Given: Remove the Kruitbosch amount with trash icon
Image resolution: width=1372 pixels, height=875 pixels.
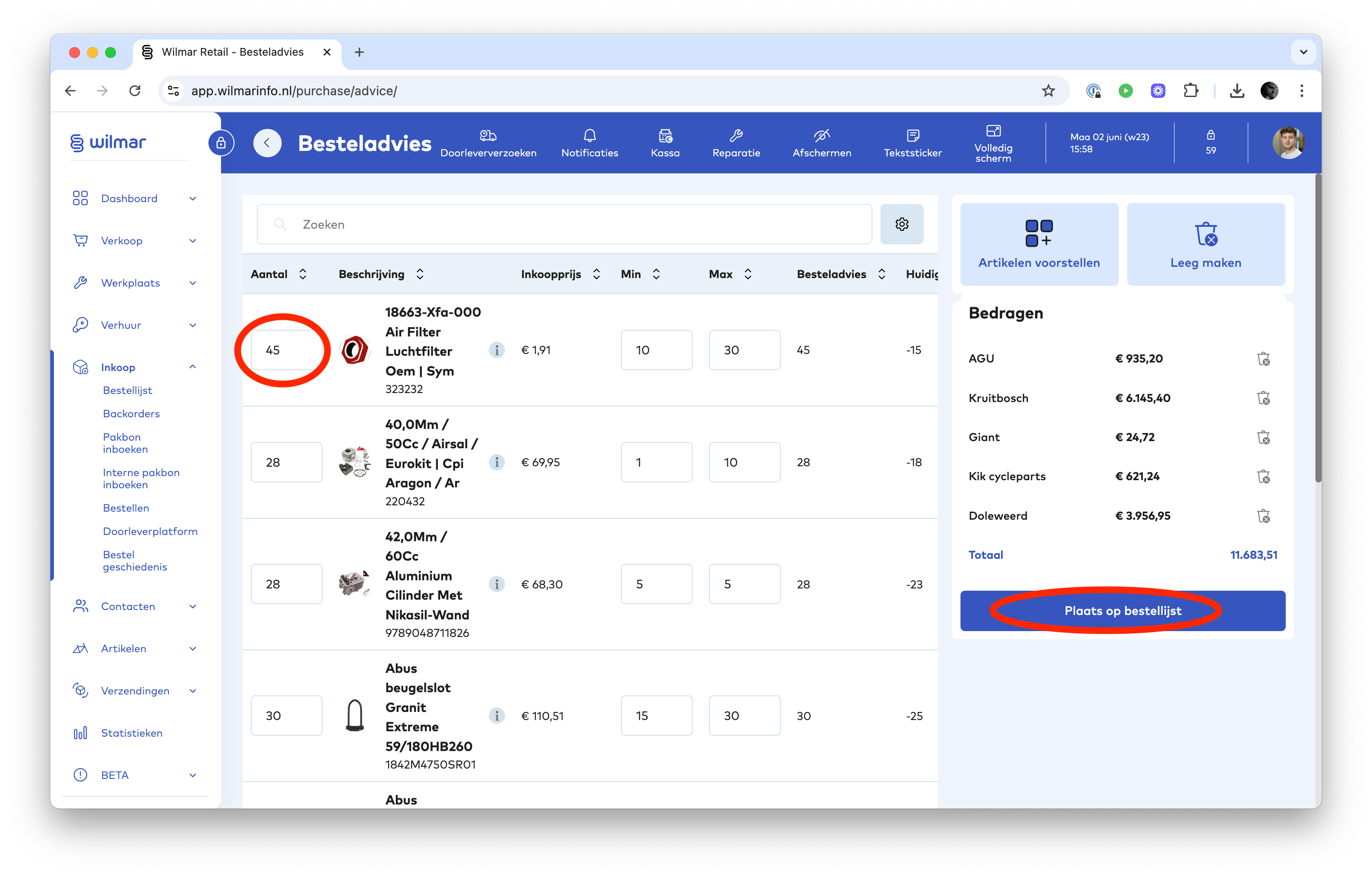Looking at the screenshot, I should 1263,398.
